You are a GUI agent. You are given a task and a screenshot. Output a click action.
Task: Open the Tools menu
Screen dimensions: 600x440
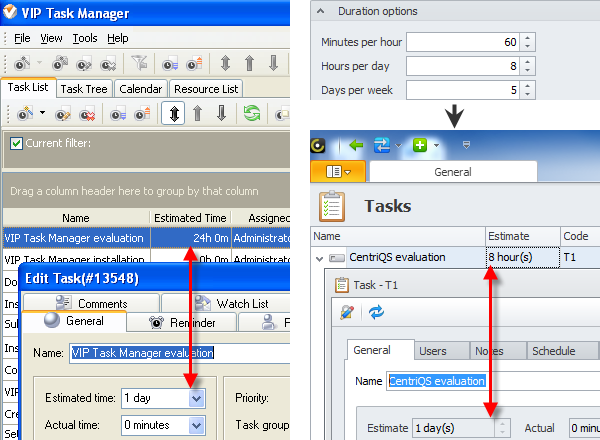click(85, 38)
